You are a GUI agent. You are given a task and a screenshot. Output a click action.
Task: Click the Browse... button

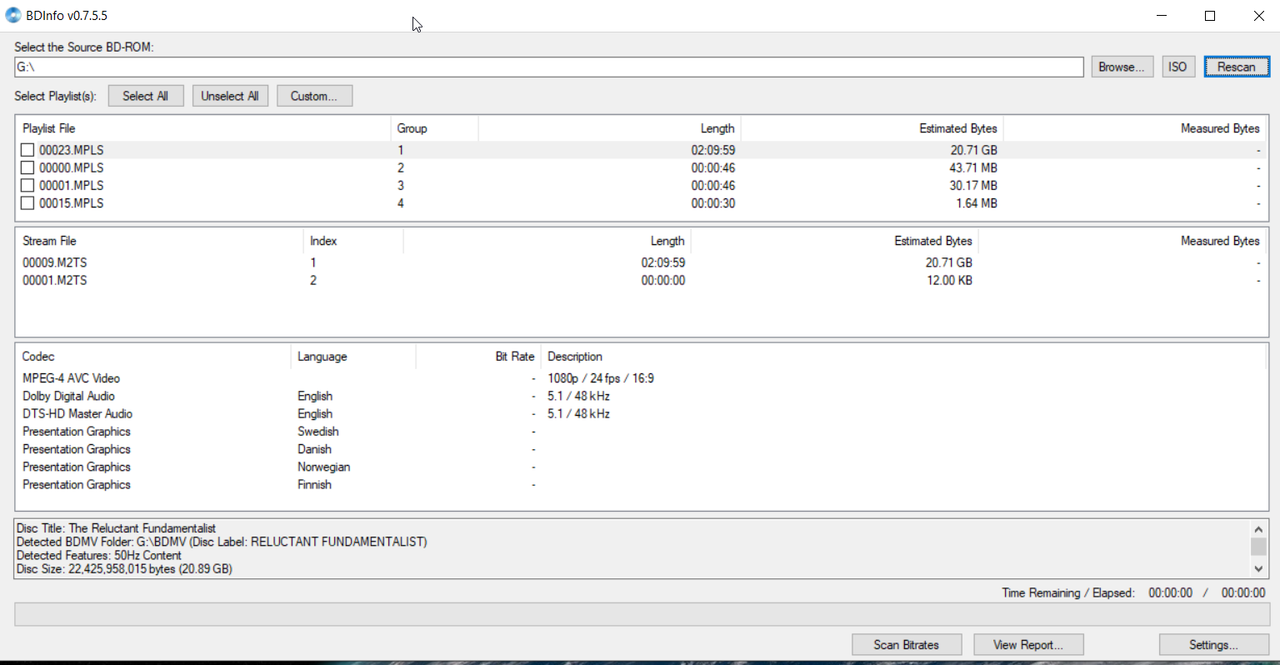coord(1122,67)
